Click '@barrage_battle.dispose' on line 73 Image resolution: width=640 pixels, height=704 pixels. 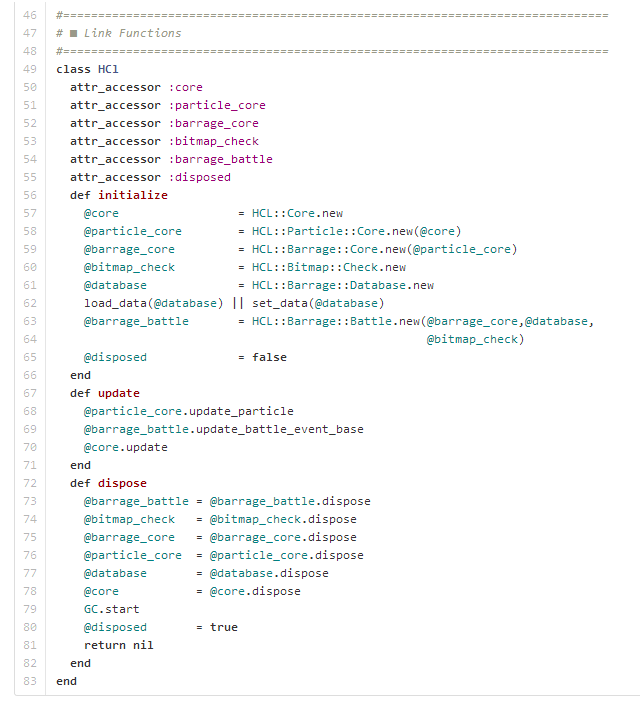click(x=290, y=501)
